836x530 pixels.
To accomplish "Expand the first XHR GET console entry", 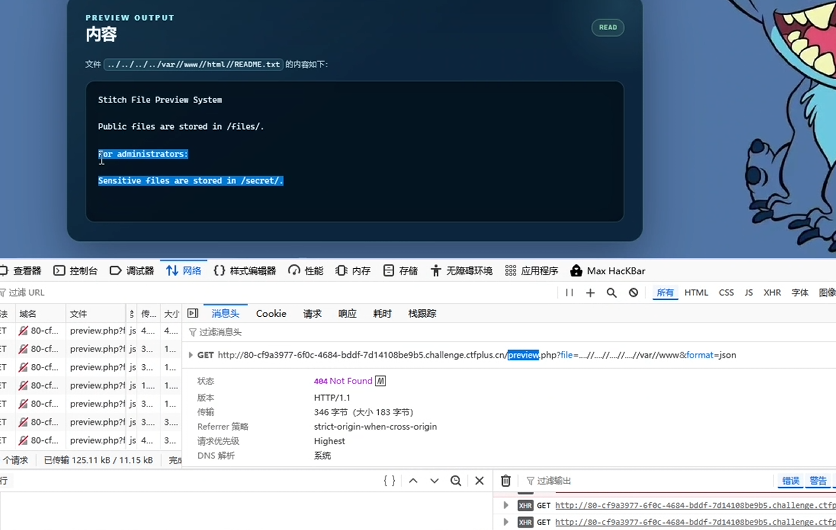I will 505,505.
